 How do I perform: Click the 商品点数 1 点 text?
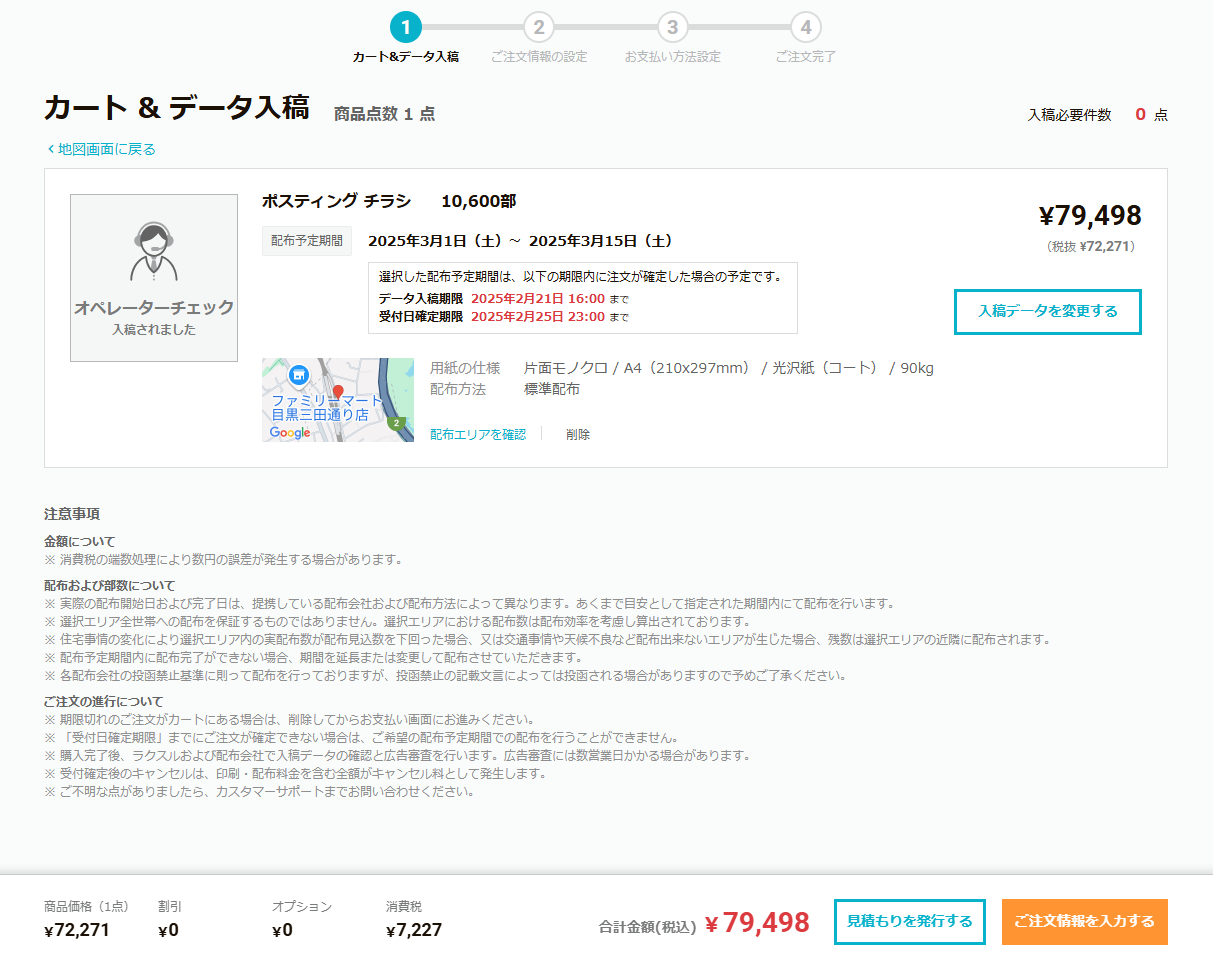(385, 114)
